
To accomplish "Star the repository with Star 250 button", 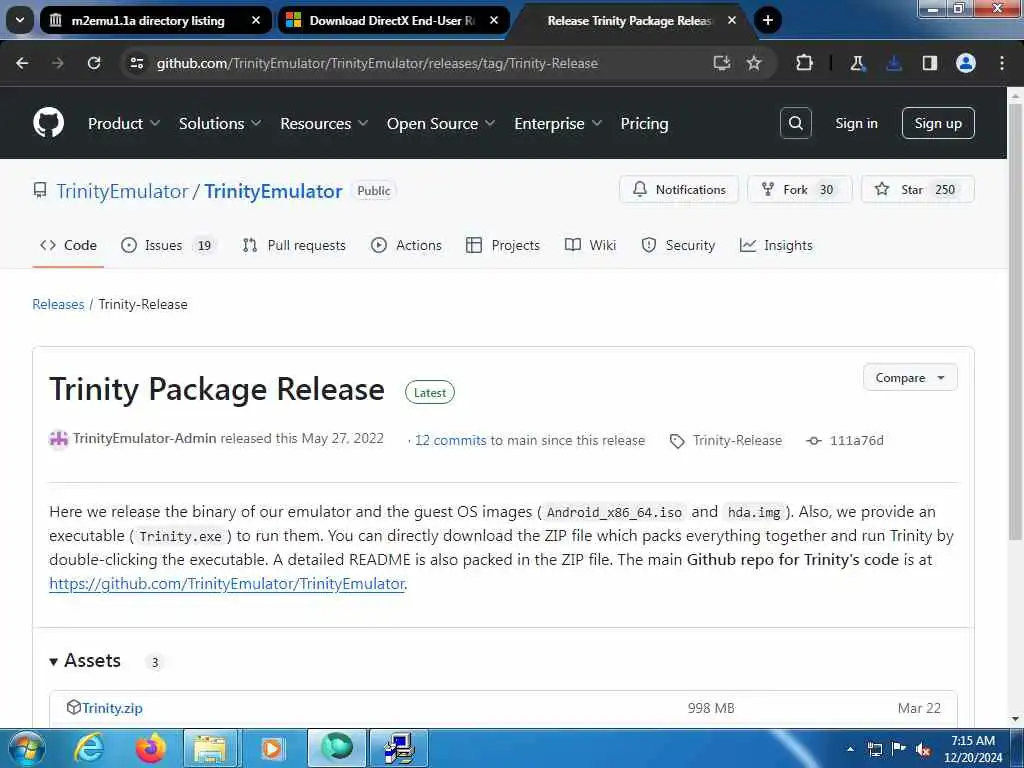I will point(918,189).
